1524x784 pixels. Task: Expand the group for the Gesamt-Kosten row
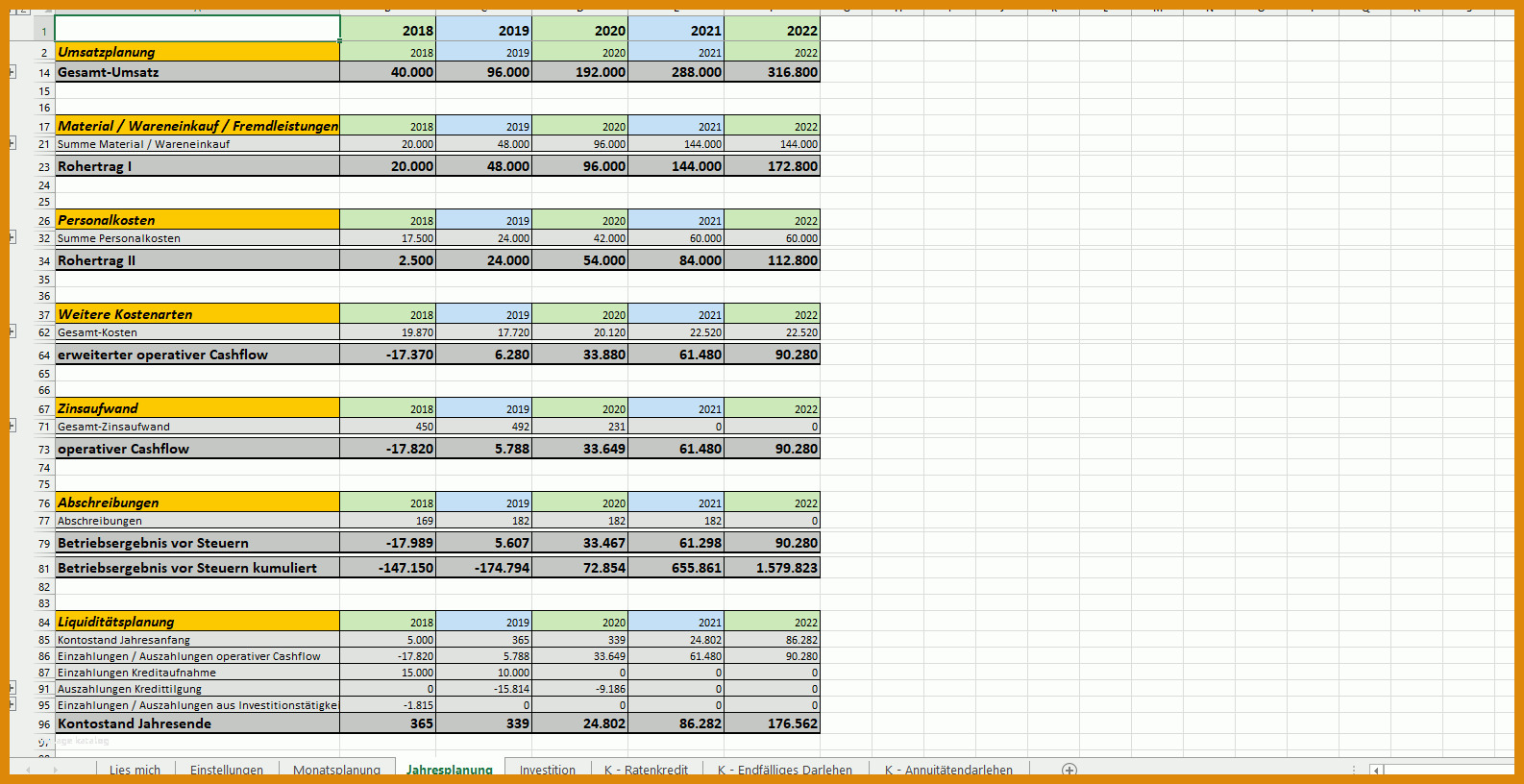point(12,331)
